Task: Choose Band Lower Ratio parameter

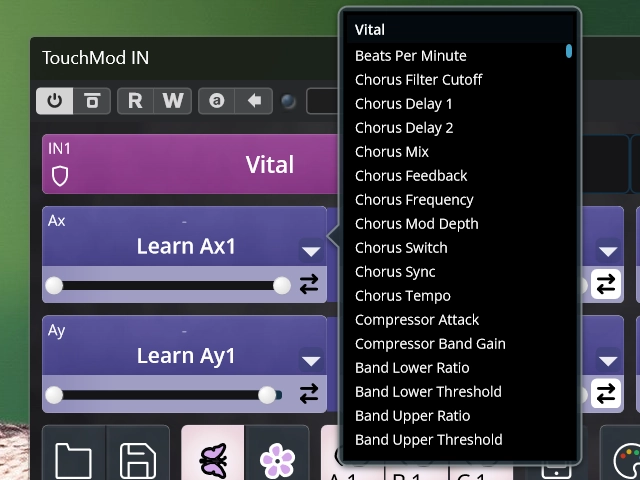Action: coord(460,368)
